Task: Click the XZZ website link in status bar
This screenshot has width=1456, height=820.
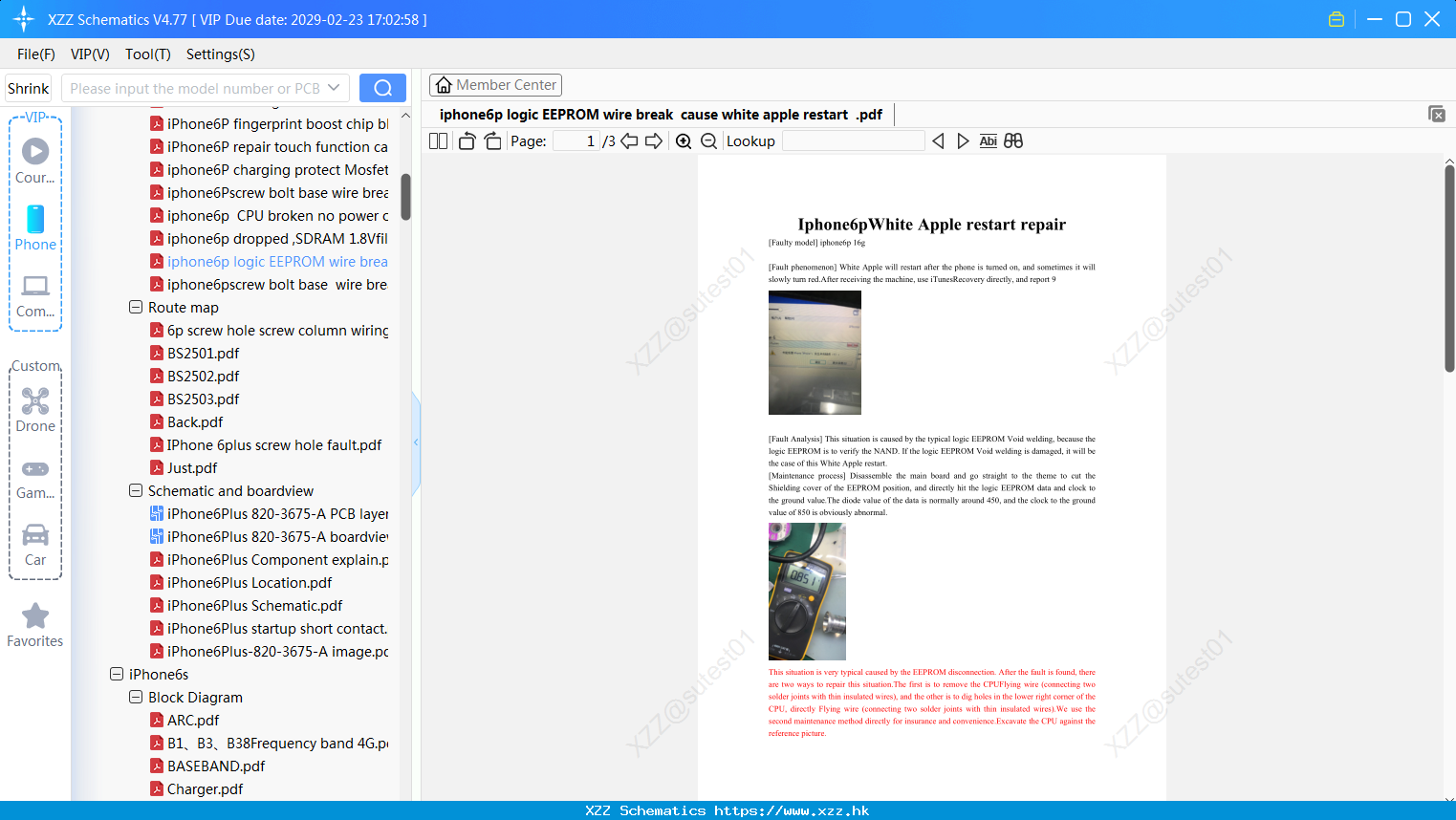Action: (x=792, y=810)
